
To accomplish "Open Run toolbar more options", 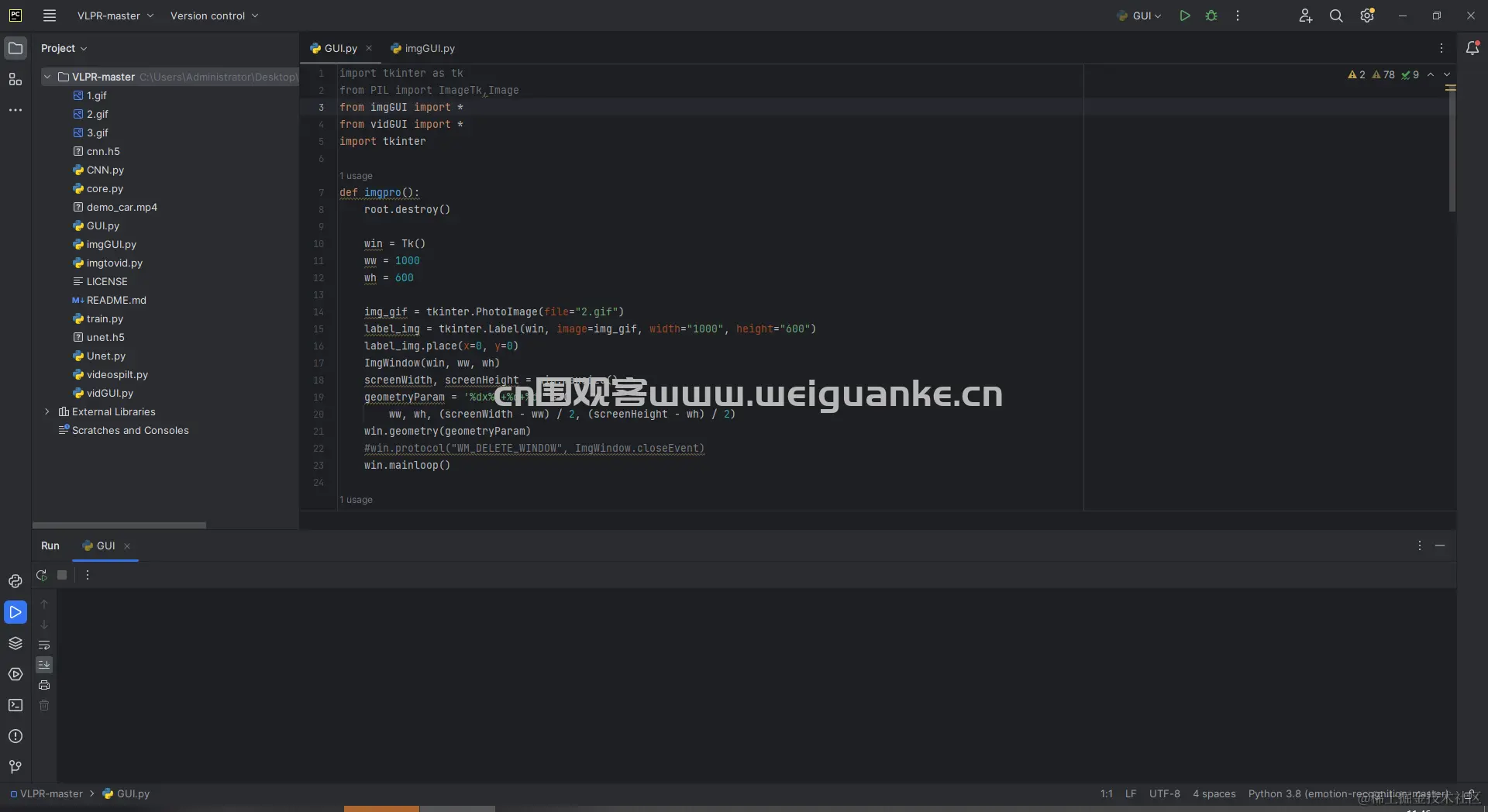I will pyautogui.click(x=88, y=575).
